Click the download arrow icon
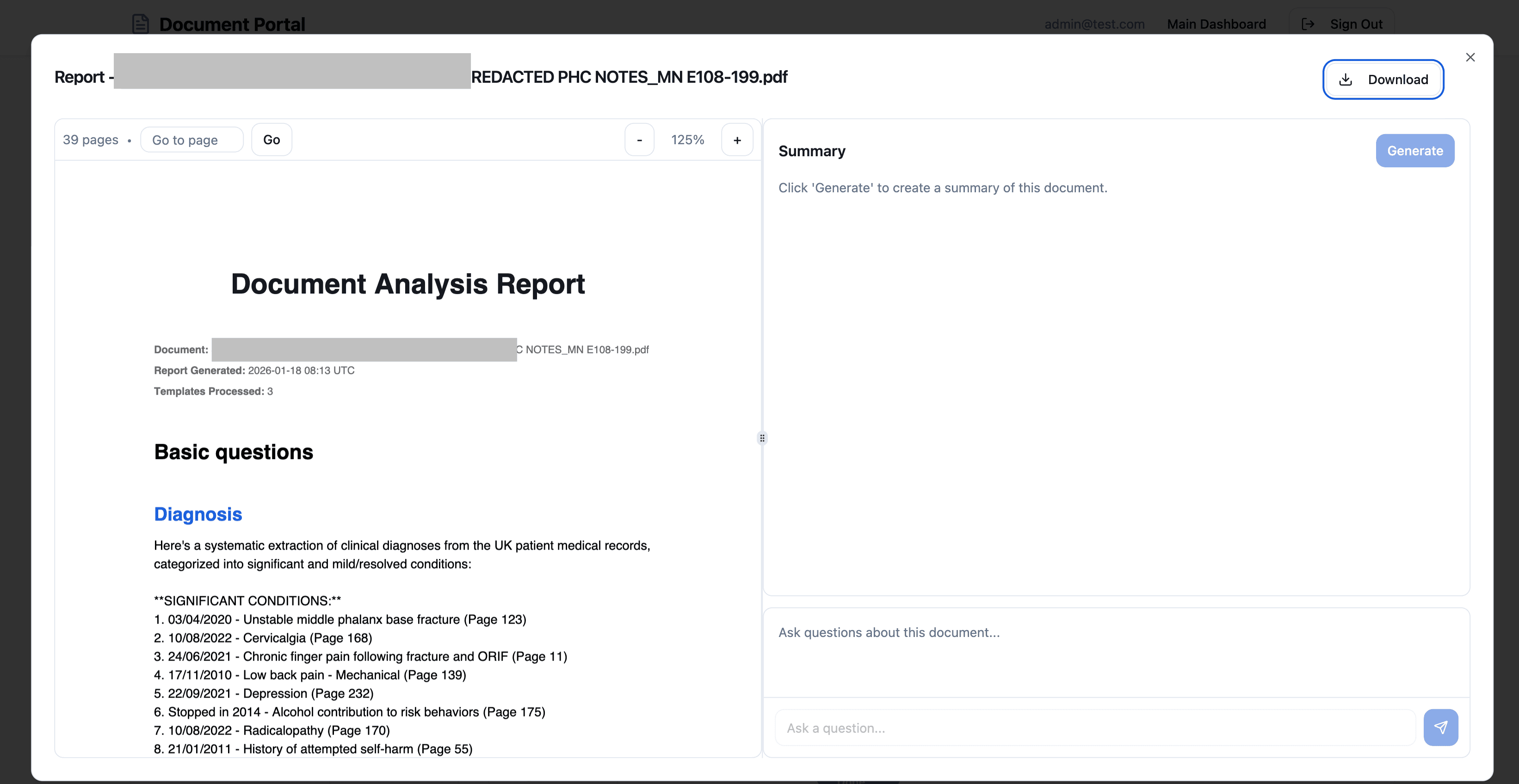Viewport: 1519px width, 784px height. [x=1345, y=80]
